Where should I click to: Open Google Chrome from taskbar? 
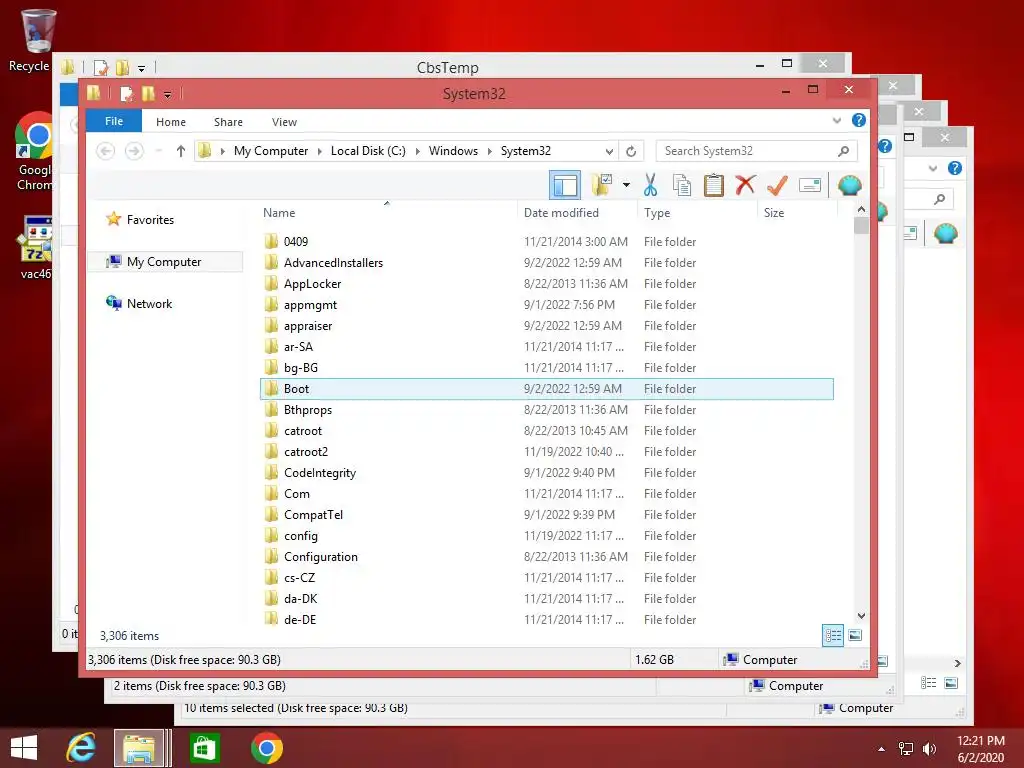click(266, 748)
